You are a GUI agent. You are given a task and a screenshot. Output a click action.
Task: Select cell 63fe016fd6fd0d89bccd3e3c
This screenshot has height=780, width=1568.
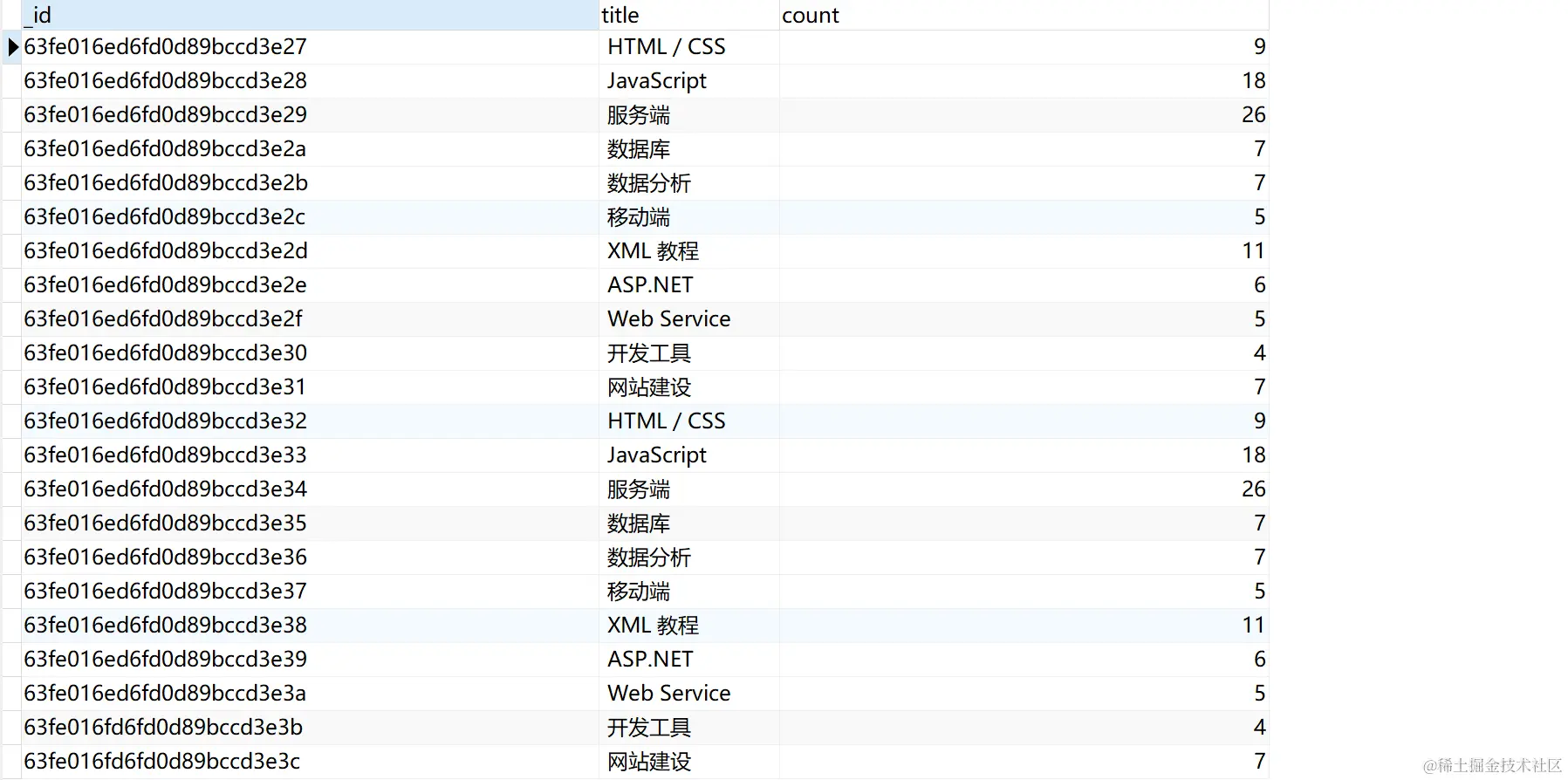point(310,762)
